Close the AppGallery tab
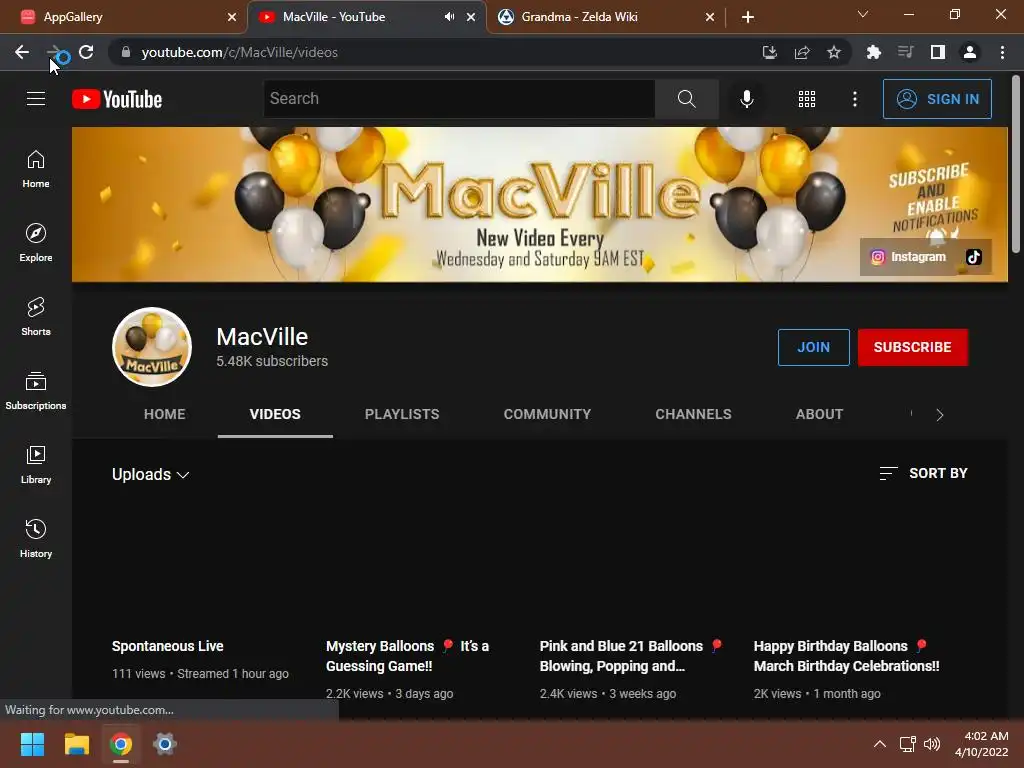 [232, 17]
